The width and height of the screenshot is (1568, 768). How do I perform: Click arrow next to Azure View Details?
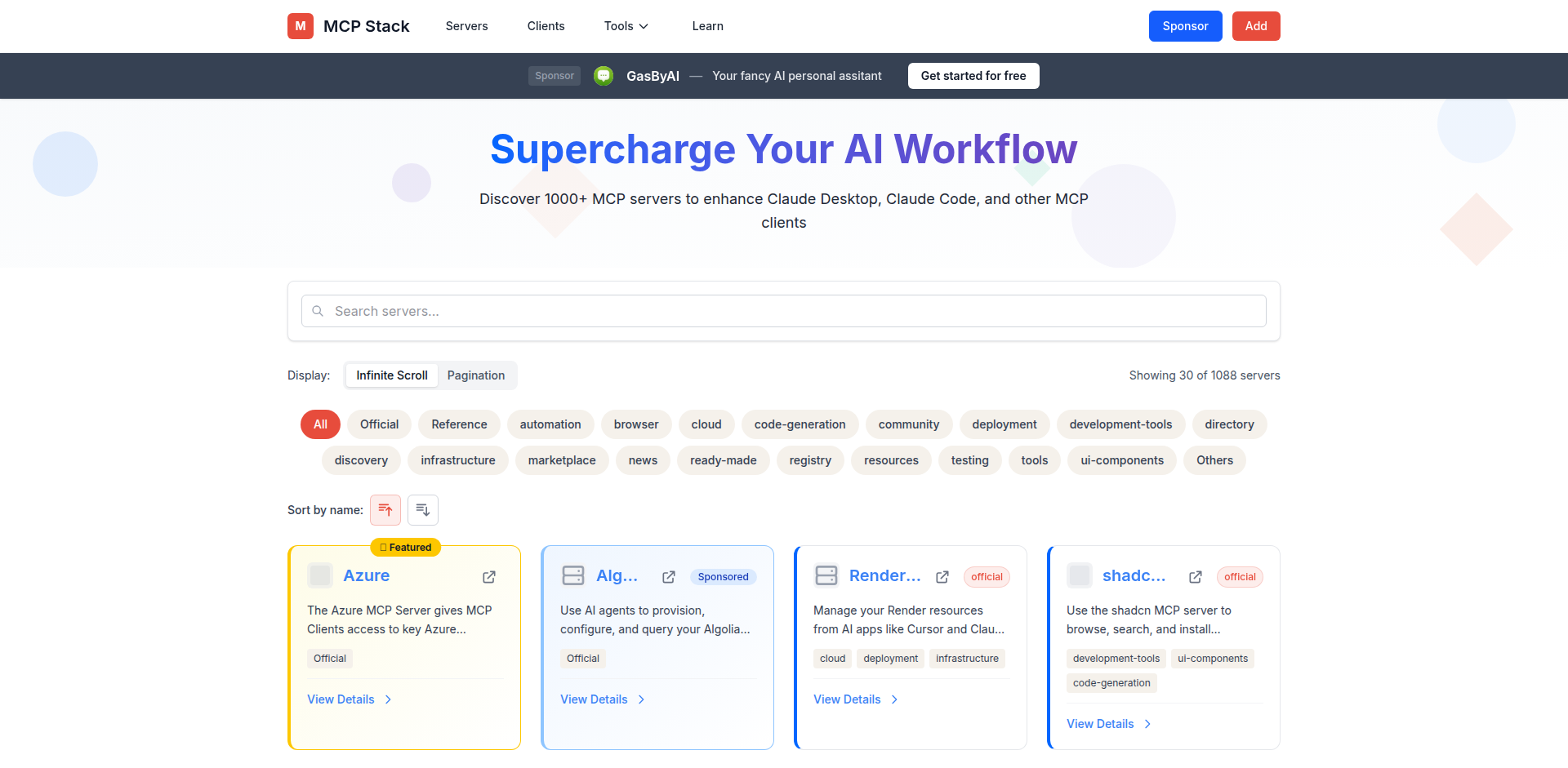(388, 699)
